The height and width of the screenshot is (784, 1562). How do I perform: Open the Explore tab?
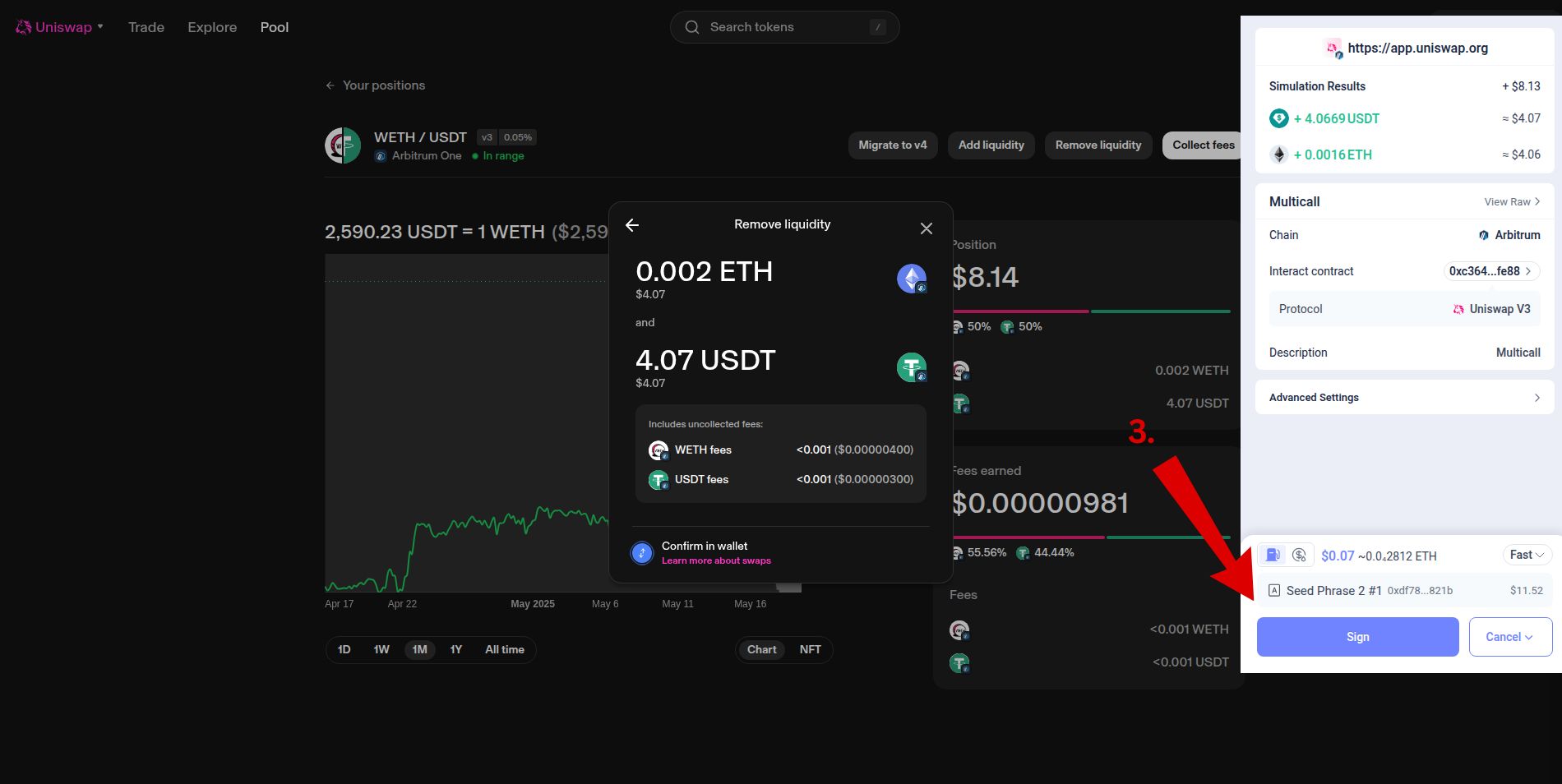[212, 27]
